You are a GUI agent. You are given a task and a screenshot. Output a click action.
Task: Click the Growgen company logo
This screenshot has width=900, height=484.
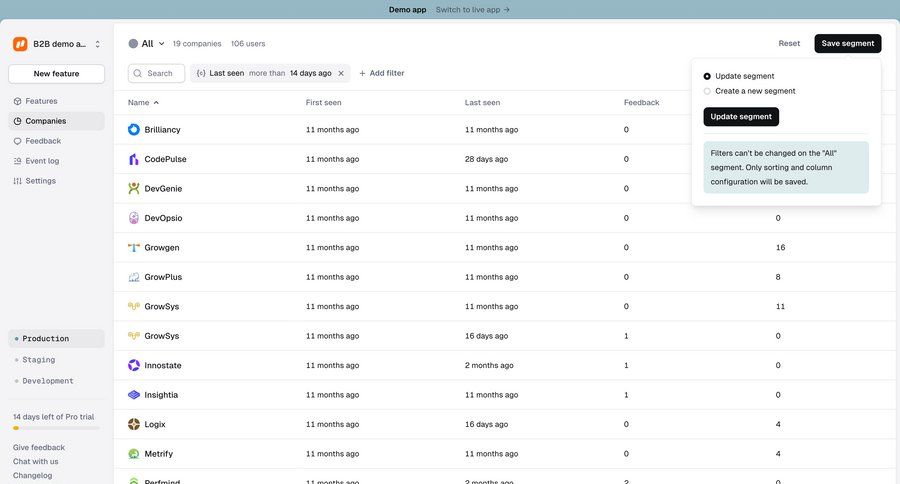[134, 247]
